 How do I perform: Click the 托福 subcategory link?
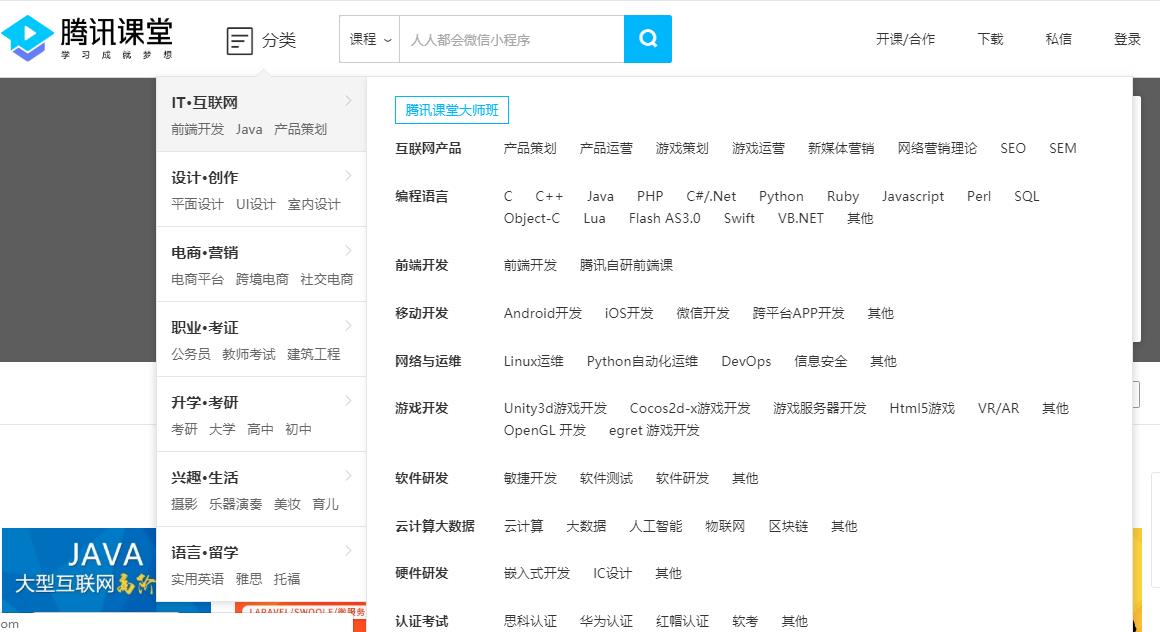(287, 579)
